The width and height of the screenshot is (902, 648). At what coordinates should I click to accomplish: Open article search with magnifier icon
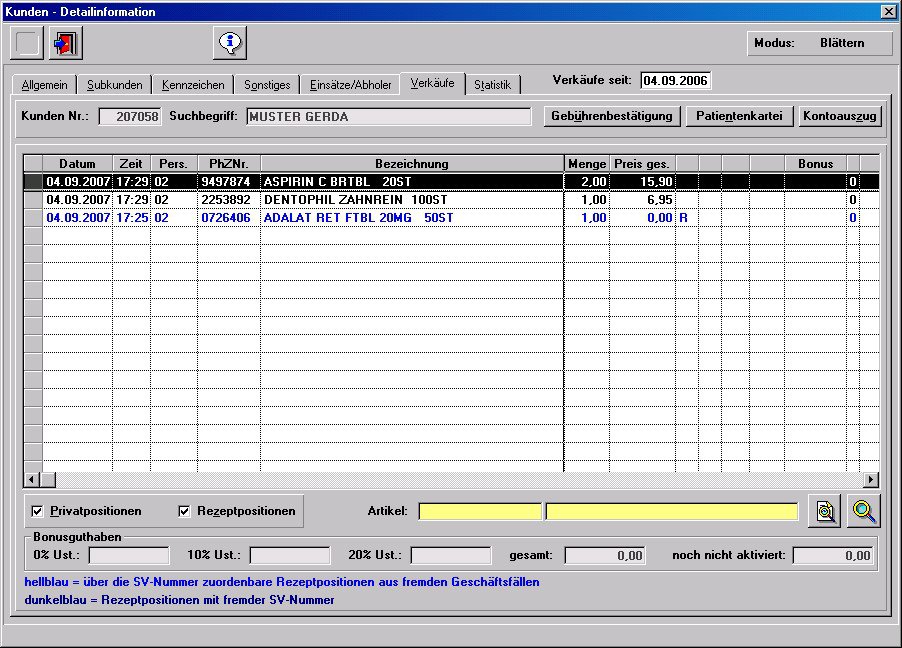tap(864, 511)
